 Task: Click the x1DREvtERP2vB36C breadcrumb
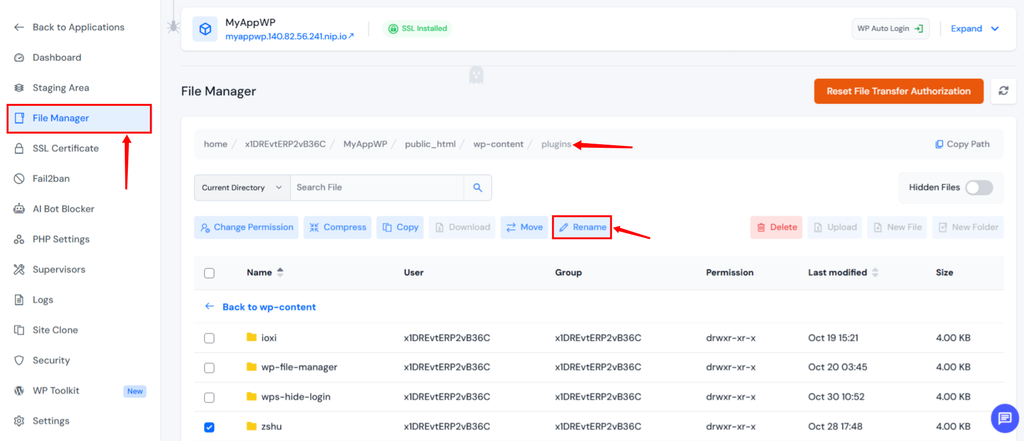point(285,144)
